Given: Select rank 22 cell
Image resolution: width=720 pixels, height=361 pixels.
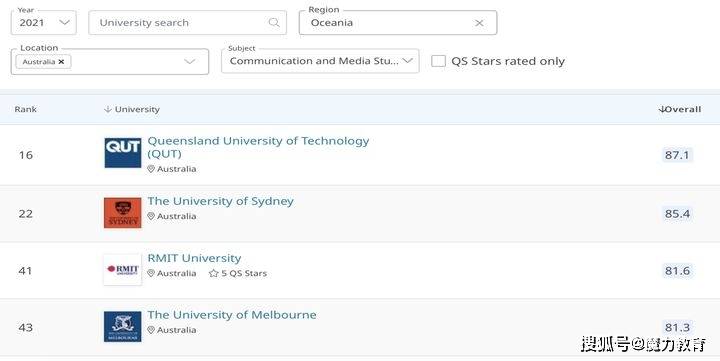Looking at the screenshot, I should [26, 214].
